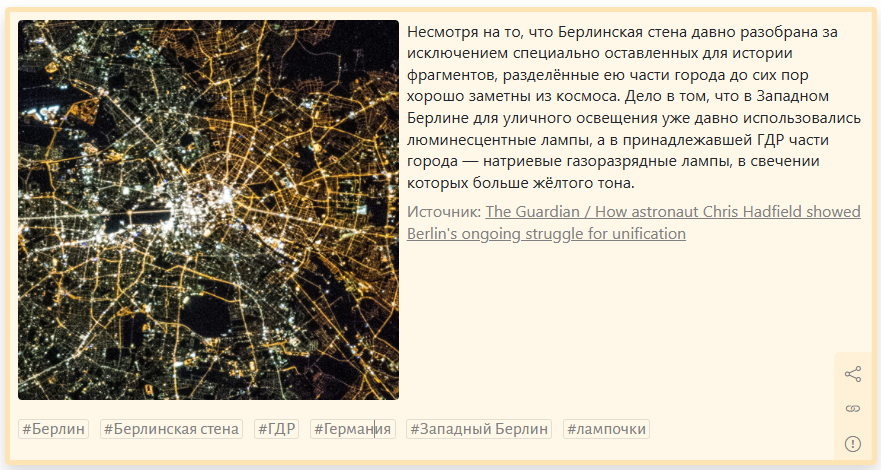The width and height of the screenshot is (881, 470).
Task: Click the share icon
Action: click(852, 374)
